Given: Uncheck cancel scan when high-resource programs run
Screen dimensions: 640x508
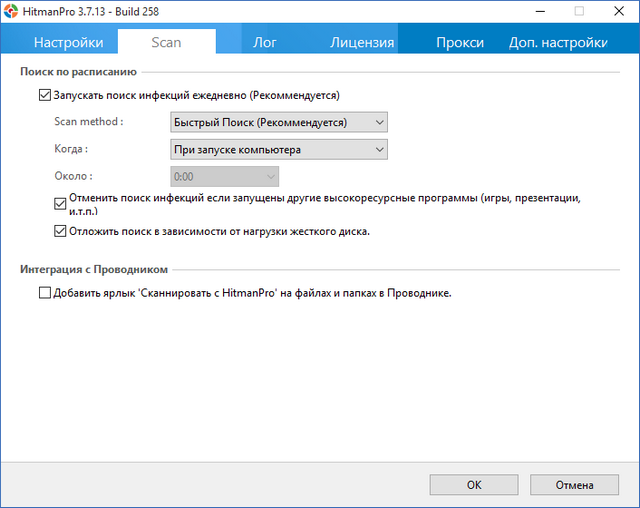Looking at the screenshot, I should tap(60, 202).
